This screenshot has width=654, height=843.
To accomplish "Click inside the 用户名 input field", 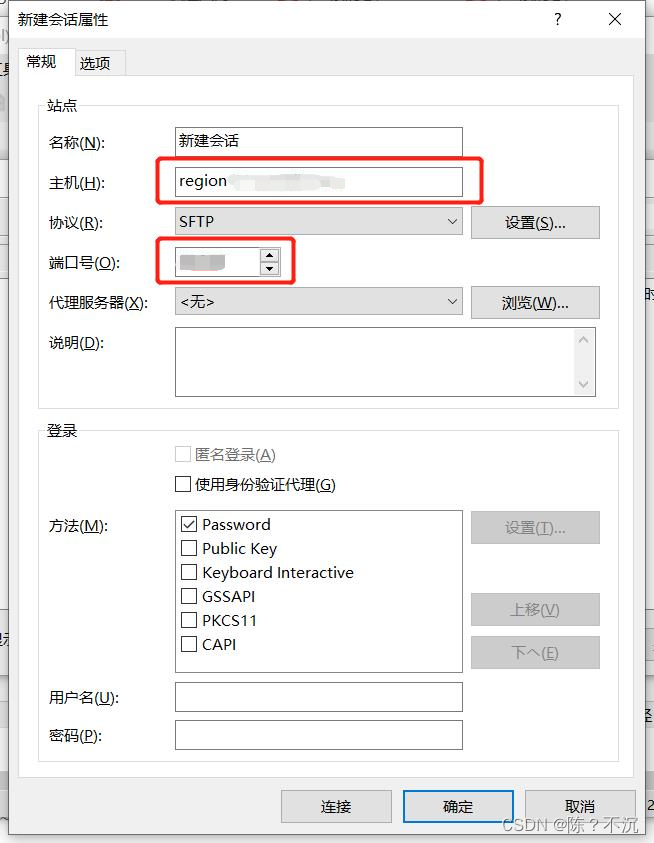I will [x=318, y=696].
